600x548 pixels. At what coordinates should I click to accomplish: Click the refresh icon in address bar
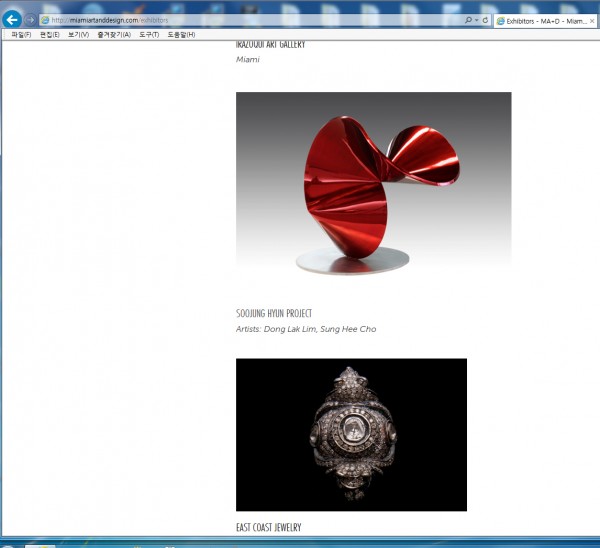click(485, 20)
